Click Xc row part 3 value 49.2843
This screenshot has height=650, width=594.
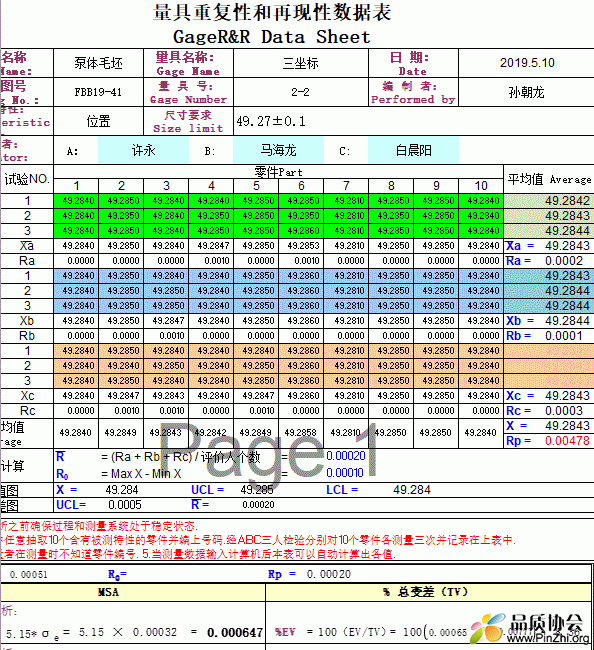tap(168, 395)
